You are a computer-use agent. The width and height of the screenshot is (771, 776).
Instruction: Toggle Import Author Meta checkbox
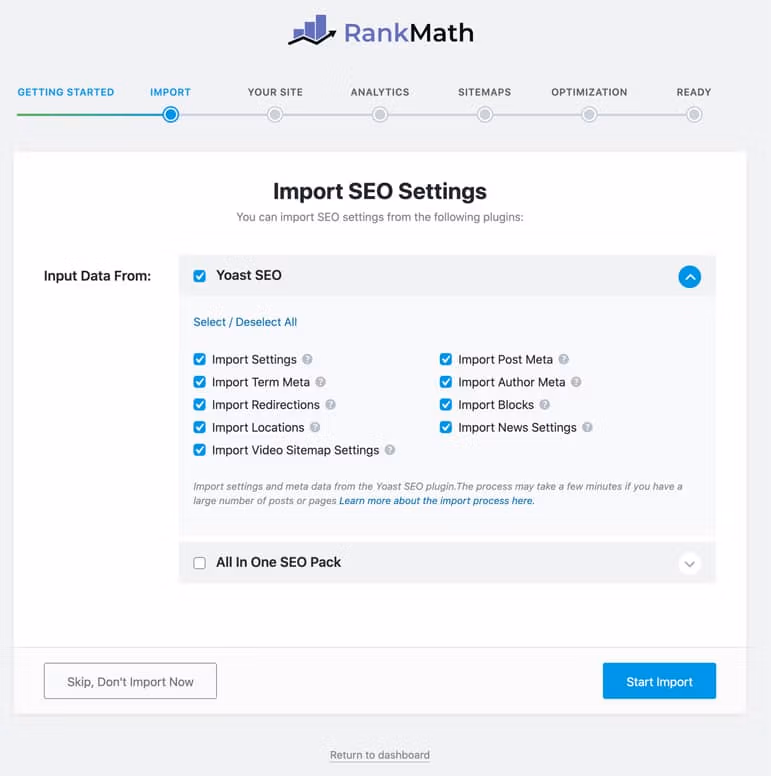click(446, 382)
